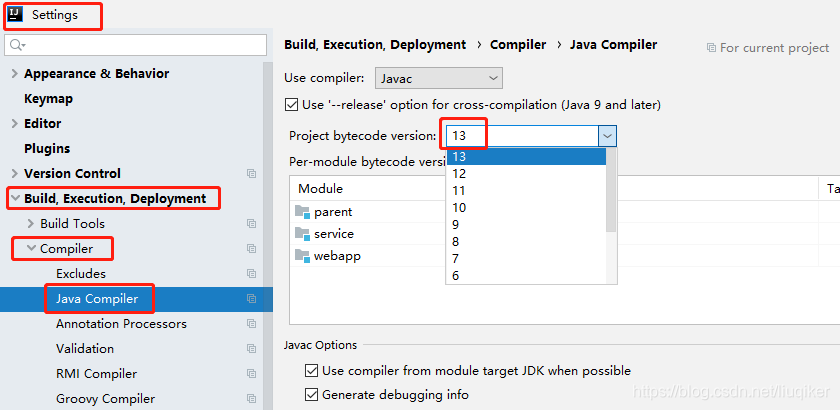This screenshot has width=840, height=410.
Task: Select bytecode version 9 in the list
Action: (x=526, y=225)
